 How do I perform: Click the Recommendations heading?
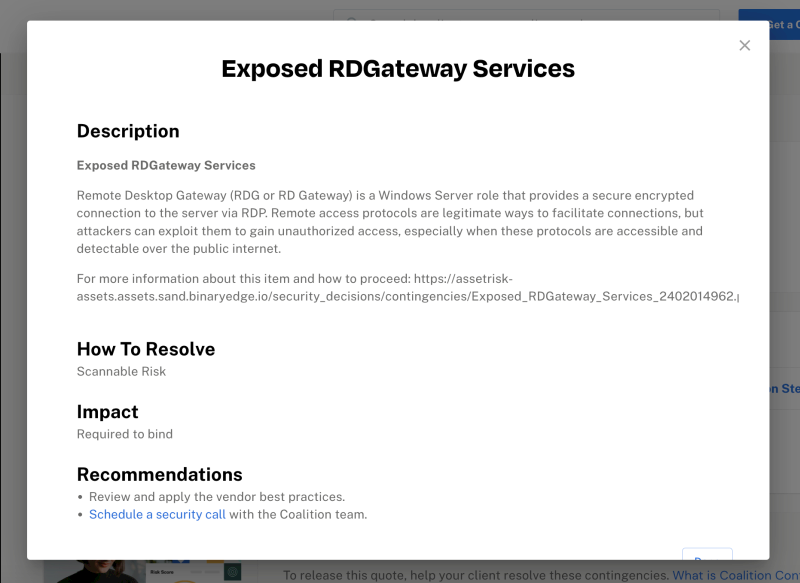[159, 474]
